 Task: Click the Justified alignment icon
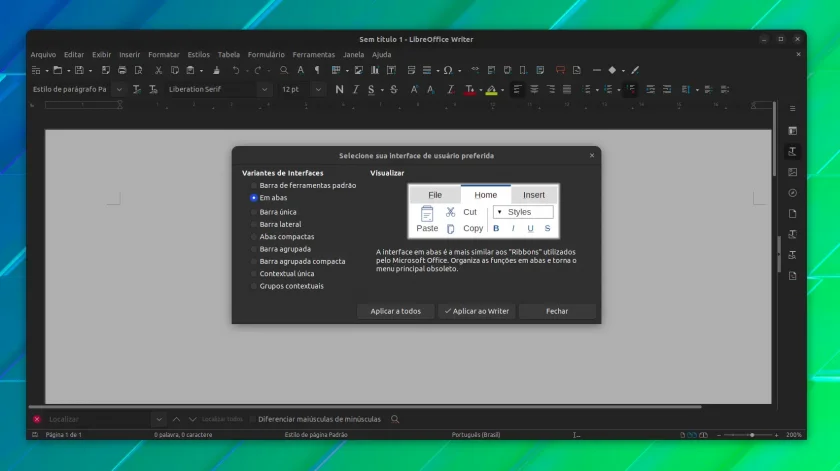click(x=567, y=89)
